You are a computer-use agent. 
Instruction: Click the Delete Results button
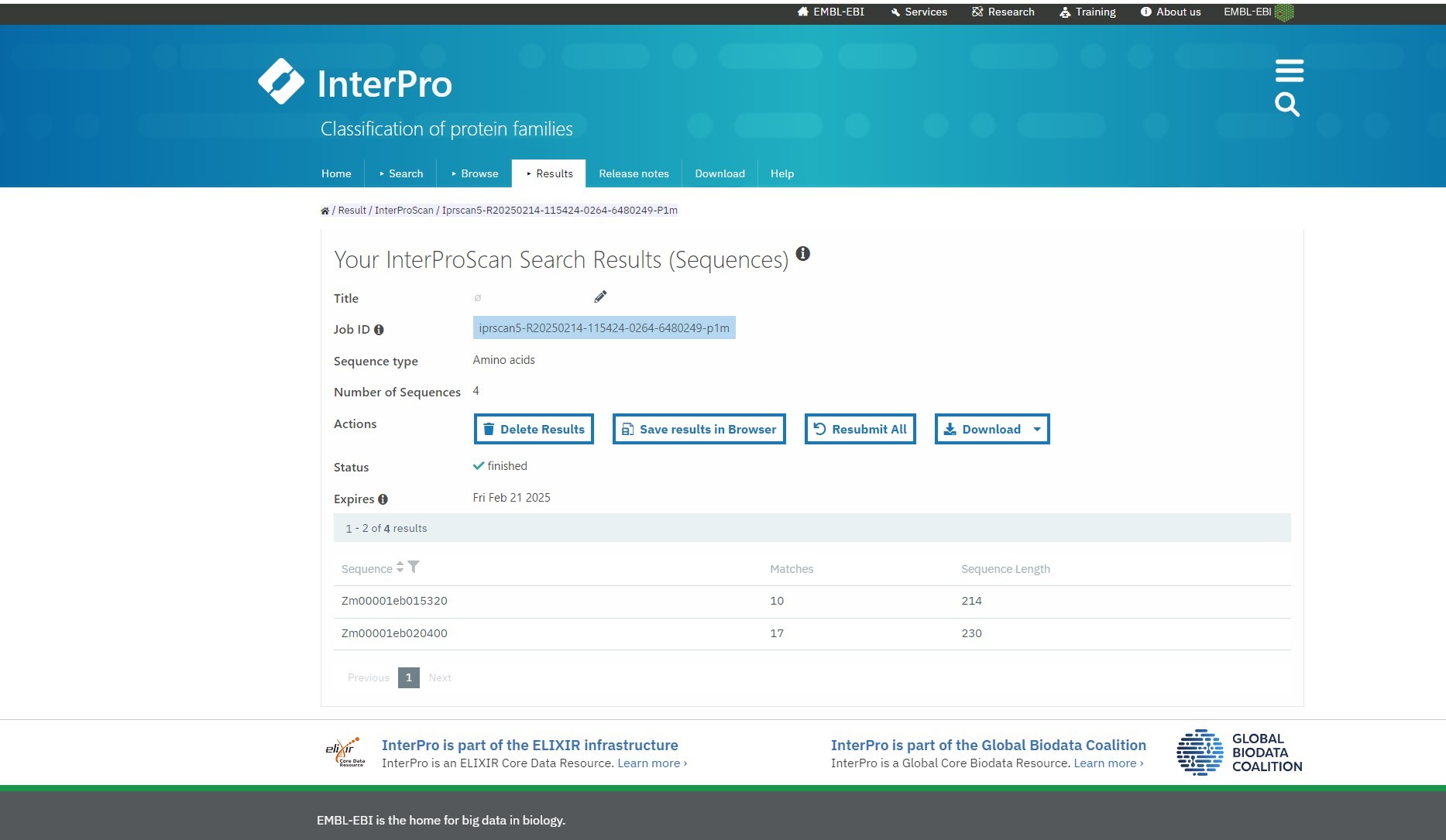tap(534, 429)
